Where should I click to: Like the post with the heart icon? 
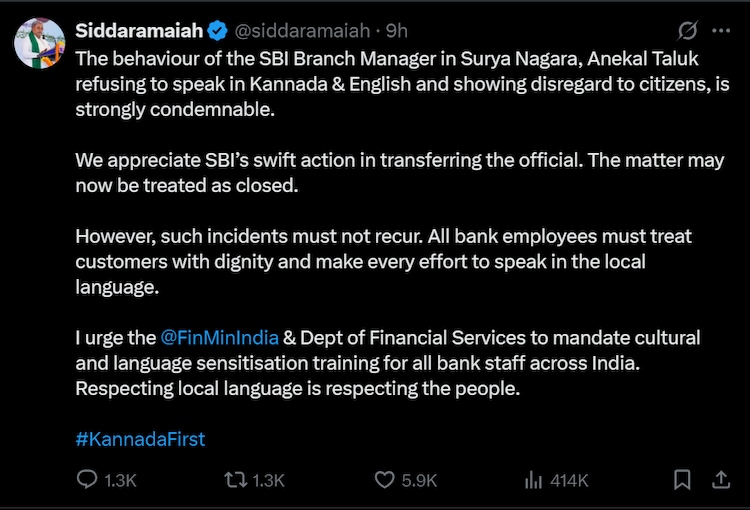click(x=384, y=481)
